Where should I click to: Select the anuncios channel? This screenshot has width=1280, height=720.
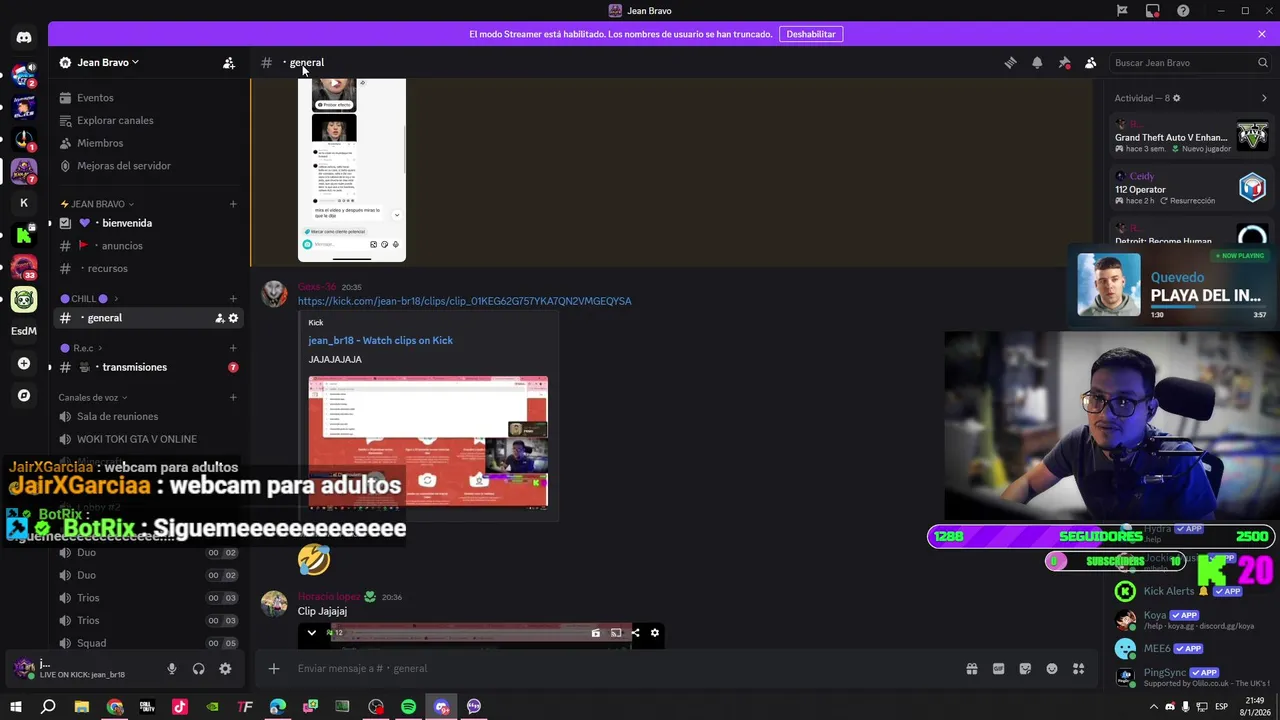pyautogui.click(x=148, y=246)
